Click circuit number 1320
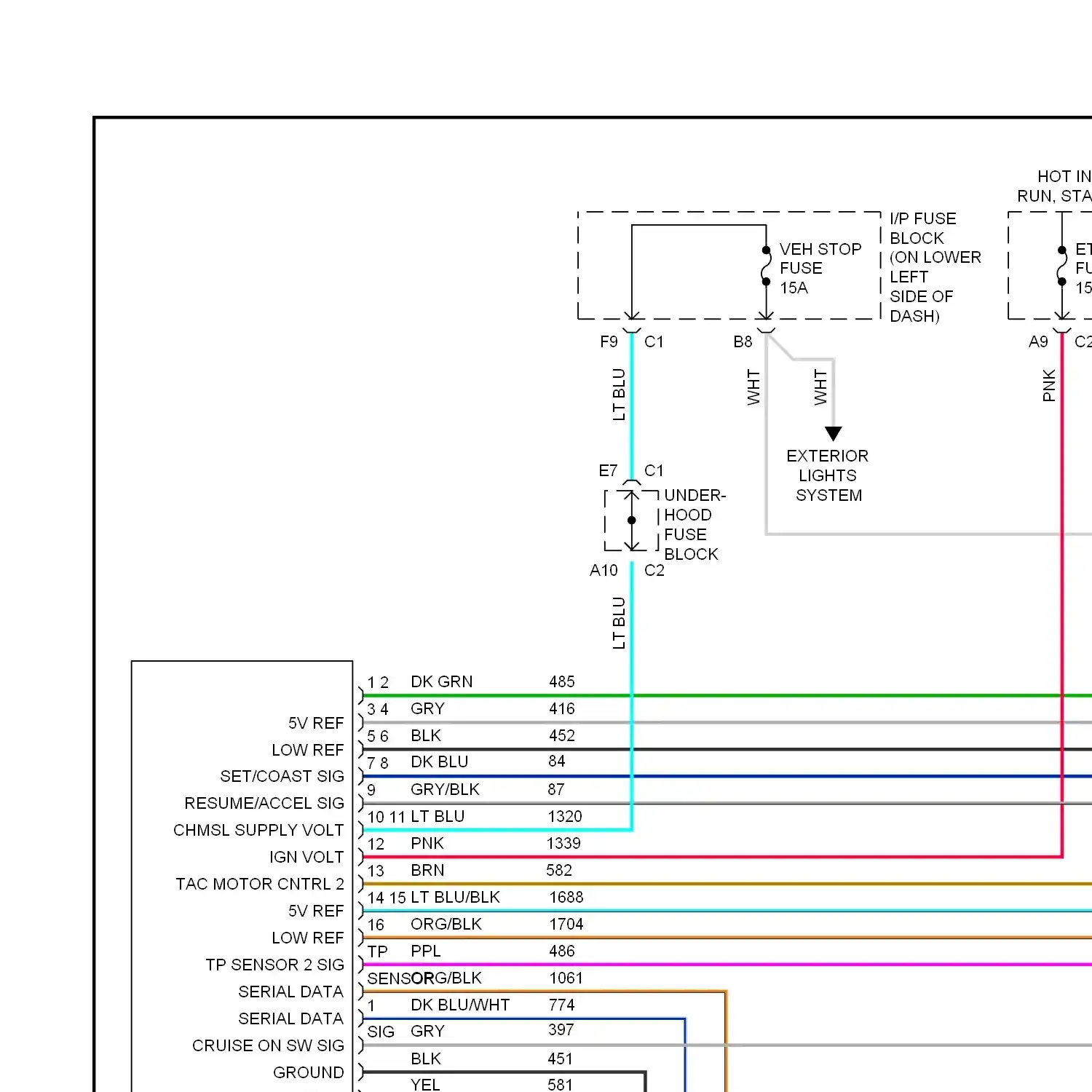Screen dimensions: 1092x1092 tap(565, 817)
